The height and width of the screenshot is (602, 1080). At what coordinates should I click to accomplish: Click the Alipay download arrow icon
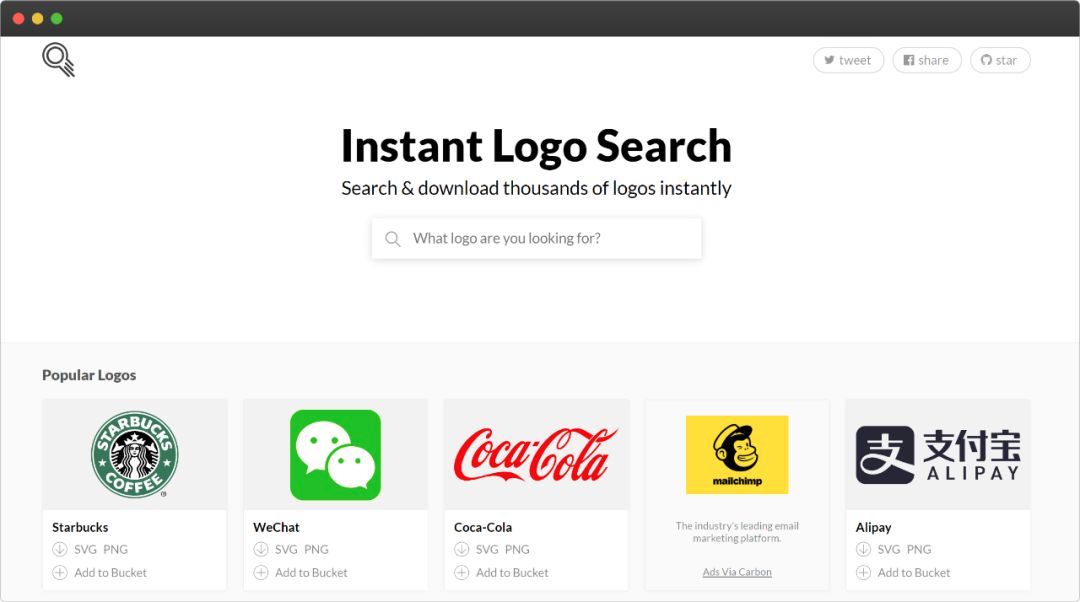point(863,549)
